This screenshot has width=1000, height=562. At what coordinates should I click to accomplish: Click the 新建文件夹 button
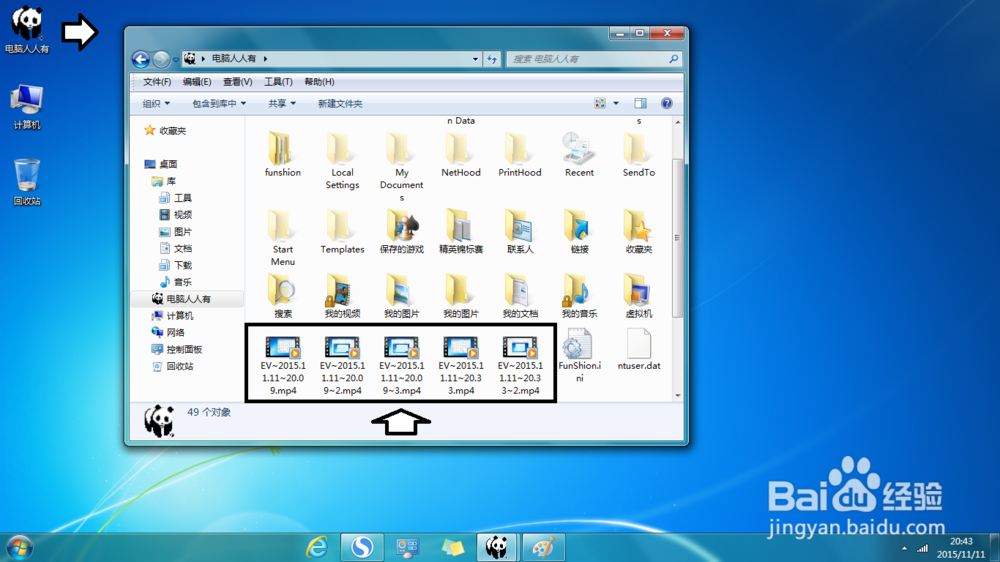[x=340, y=103]
